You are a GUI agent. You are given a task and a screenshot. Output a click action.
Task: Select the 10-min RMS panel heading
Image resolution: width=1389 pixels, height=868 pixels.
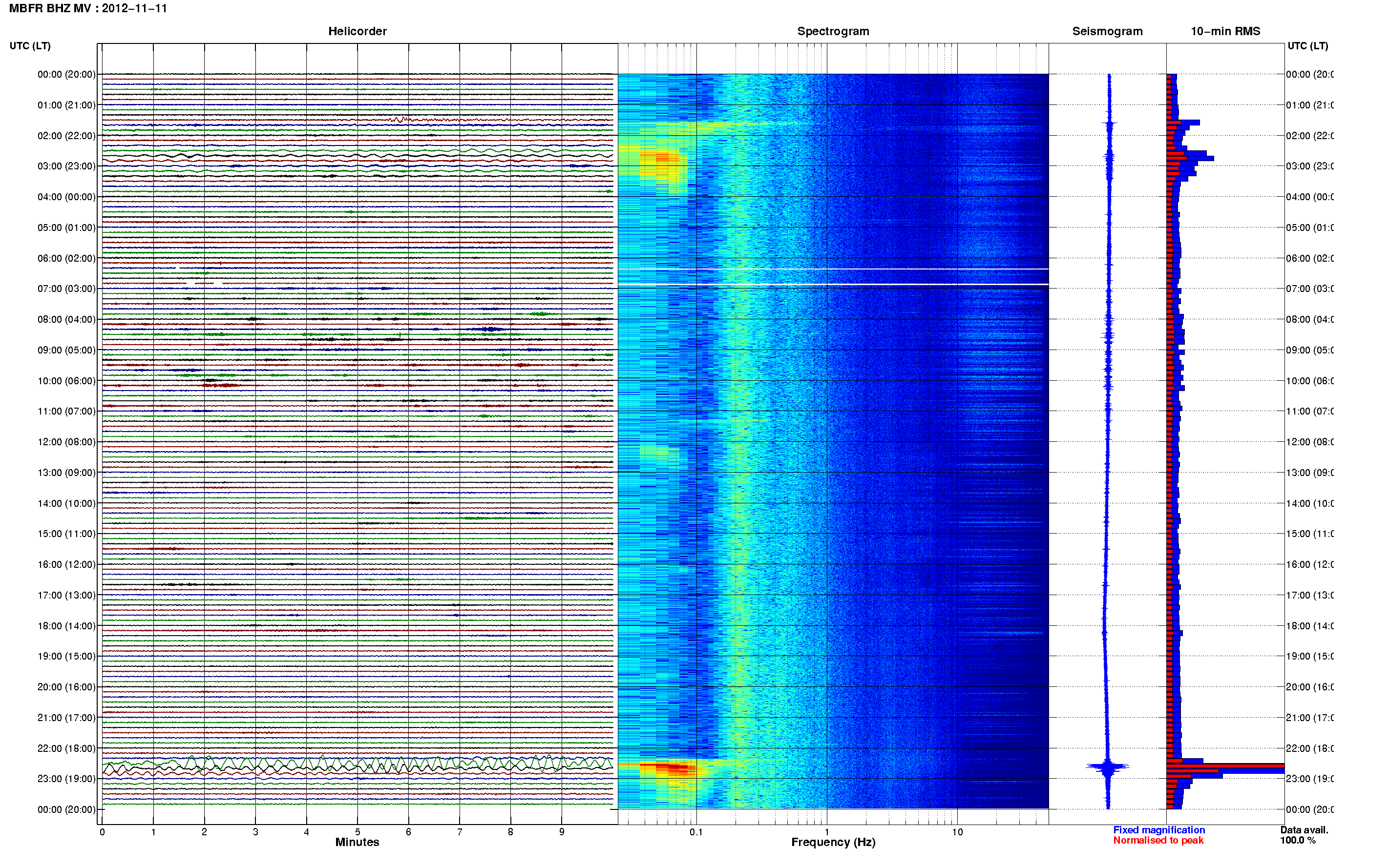1225,32
